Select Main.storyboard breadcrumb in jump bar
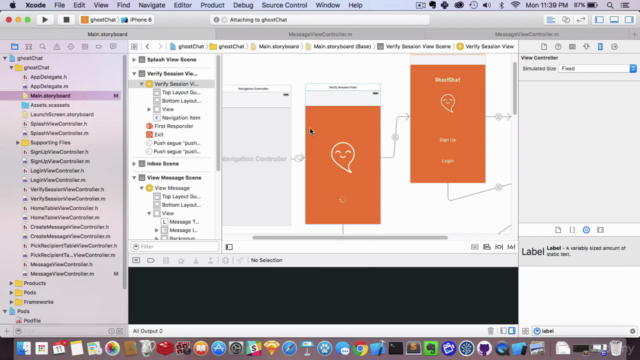 (275, 47)
